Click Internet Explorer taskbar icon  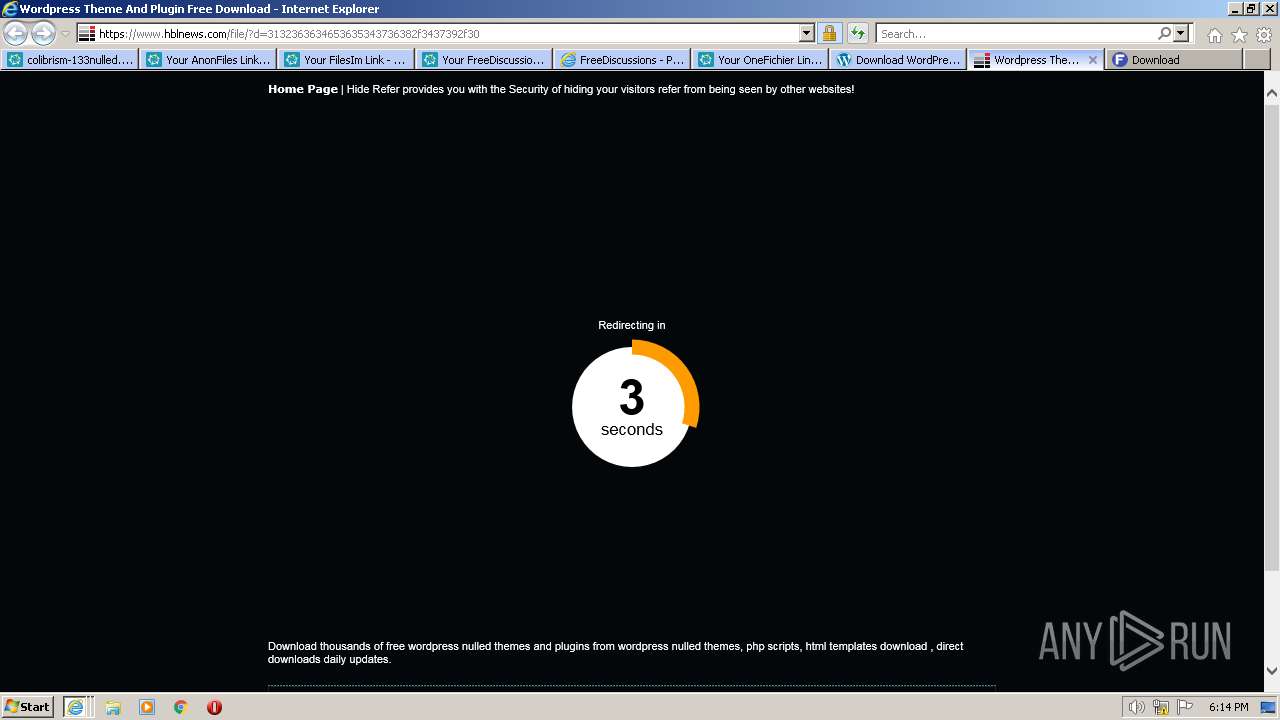pos(76,707)
